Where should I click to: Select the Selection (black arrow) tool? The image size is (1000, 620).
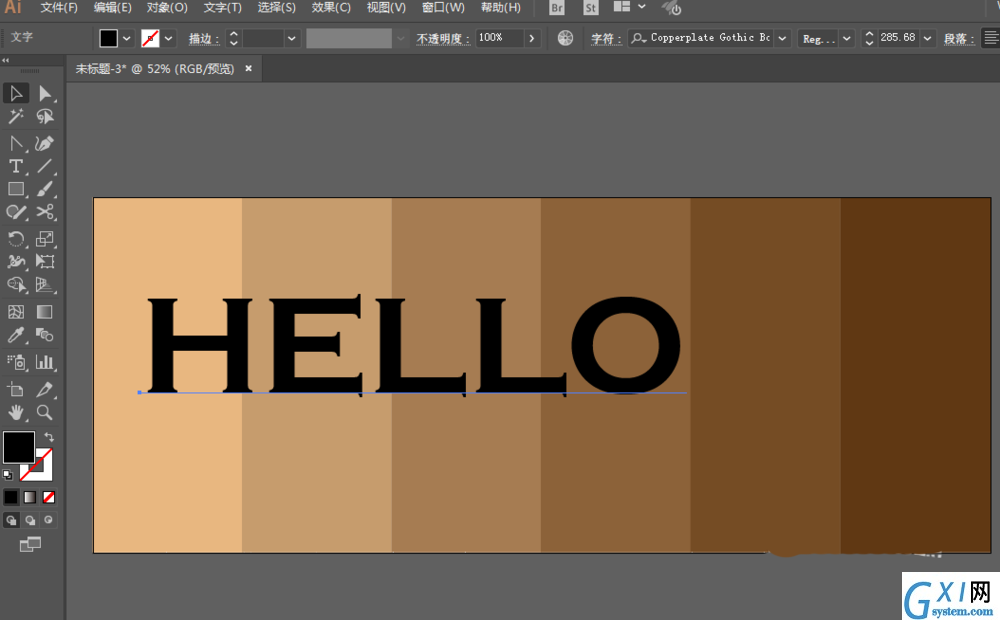[16, 93]
